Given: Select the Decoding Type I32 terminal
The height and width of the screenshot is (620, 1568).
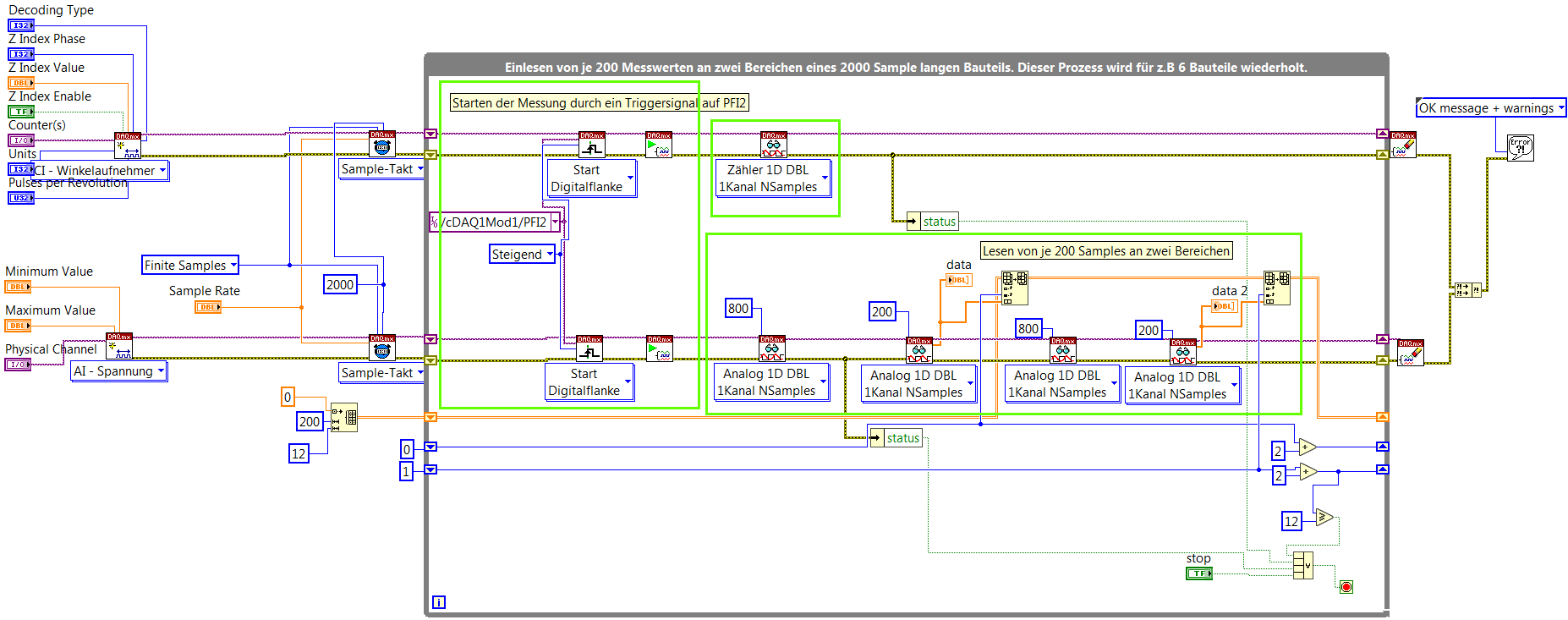Looking at the screenshot, I should coord(21,25).
